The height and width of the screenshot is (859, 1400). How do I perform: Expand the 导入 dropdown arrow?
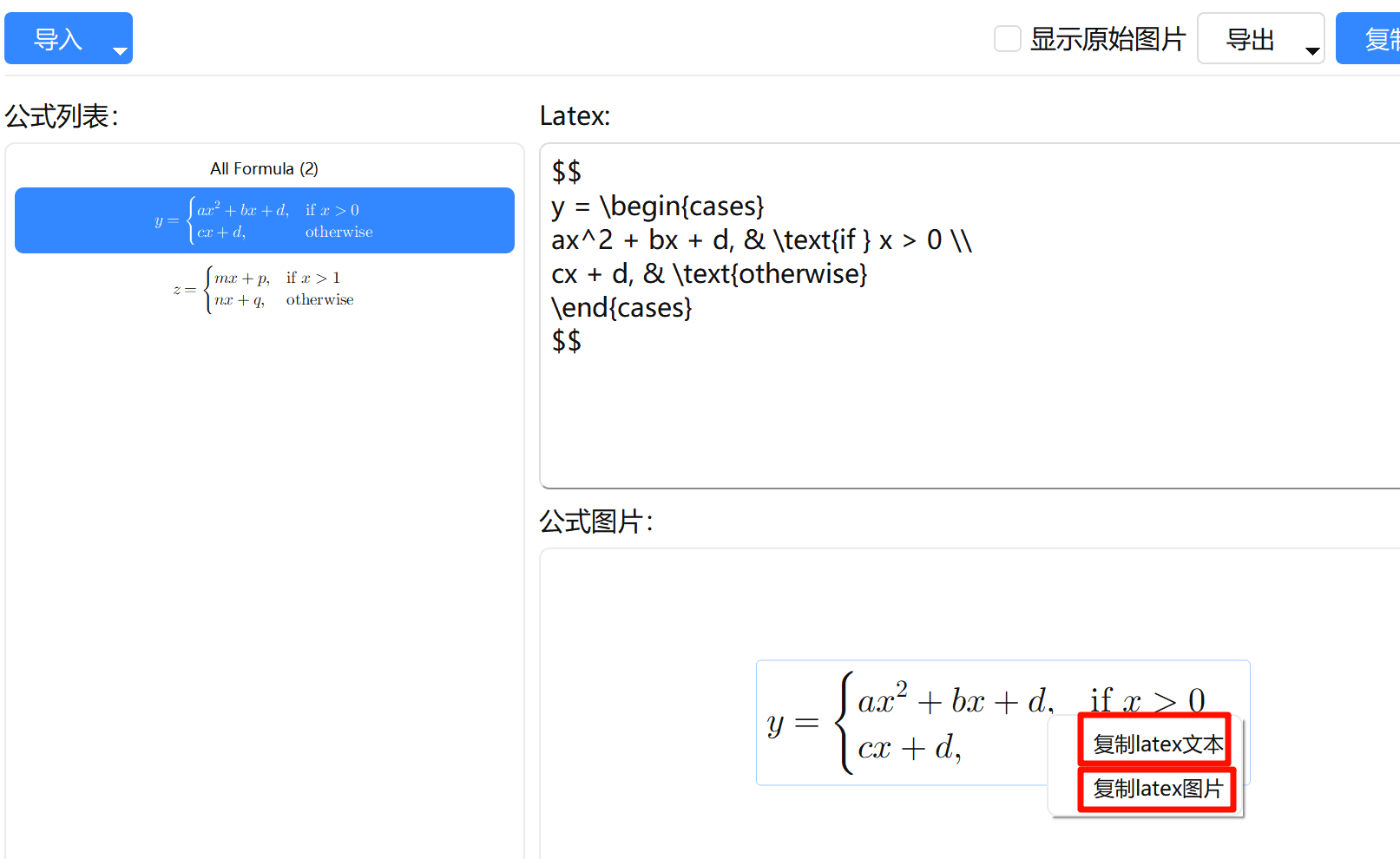point(120,51)
